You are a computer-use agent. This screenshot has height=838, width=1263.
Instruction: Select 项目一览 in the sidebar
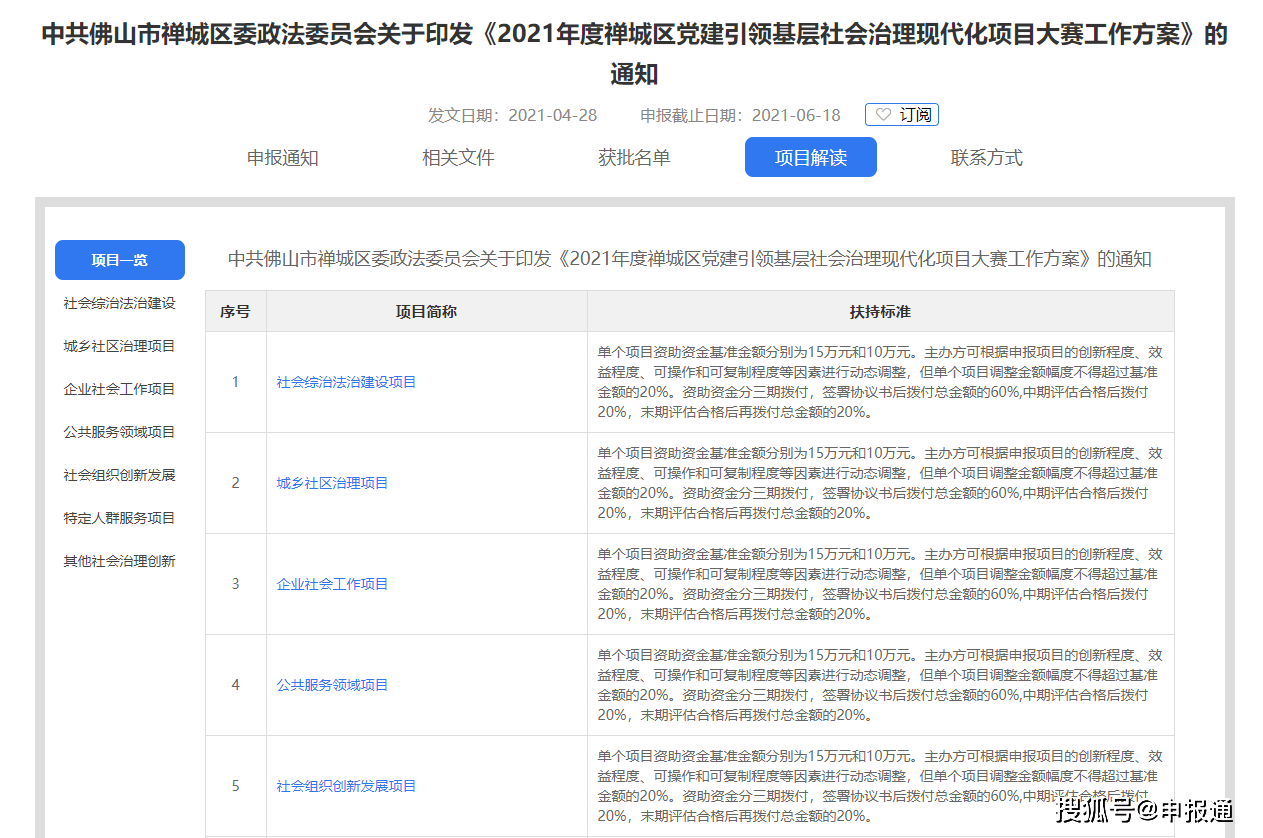pos(120,259)
